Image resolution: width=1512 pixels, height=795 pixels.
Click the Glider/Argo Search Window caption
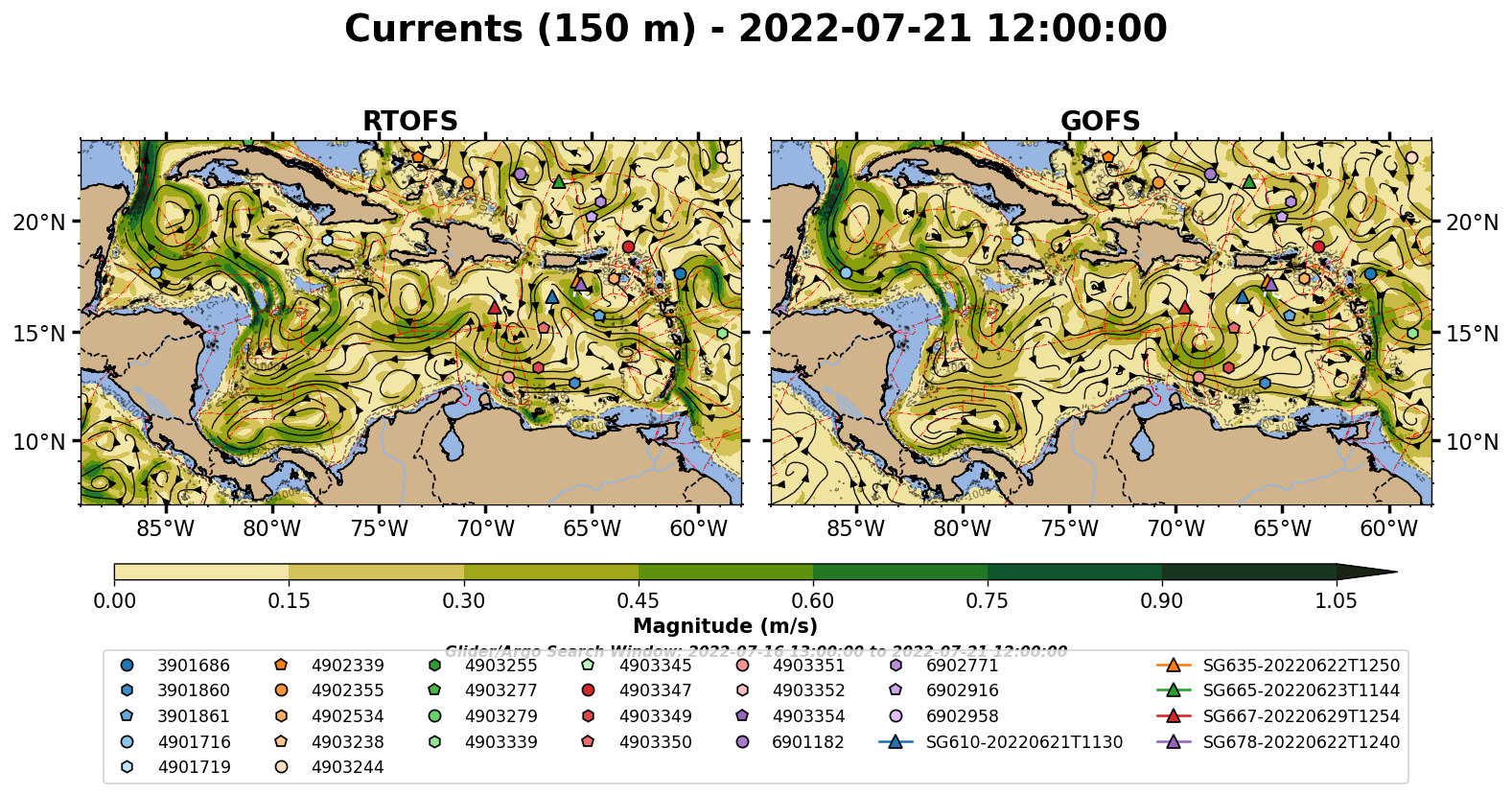(756, 651)
